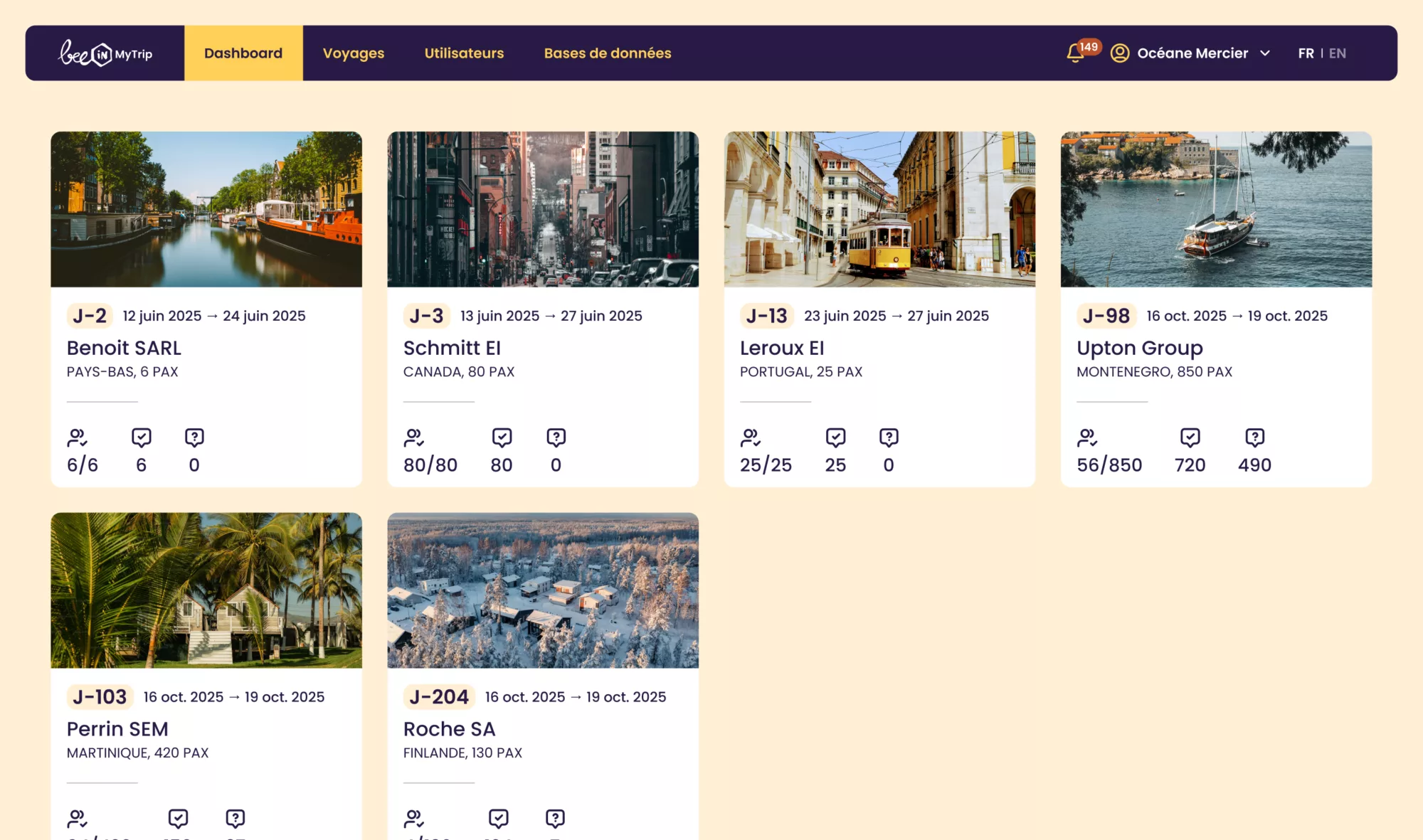Open the Voyages tab

[x=353, y=53]
